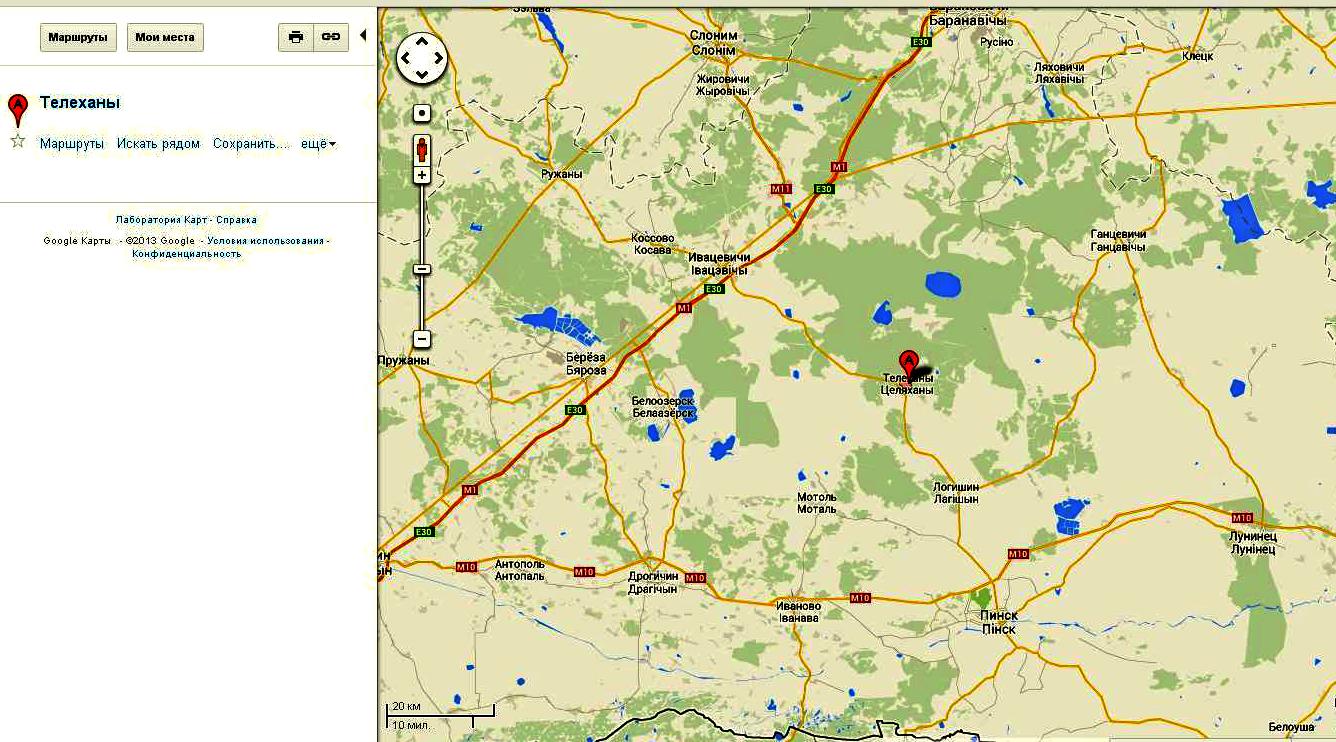1336x742 pixels.
Task: Click the my-location dot button
Action: (x=422, y=114)
